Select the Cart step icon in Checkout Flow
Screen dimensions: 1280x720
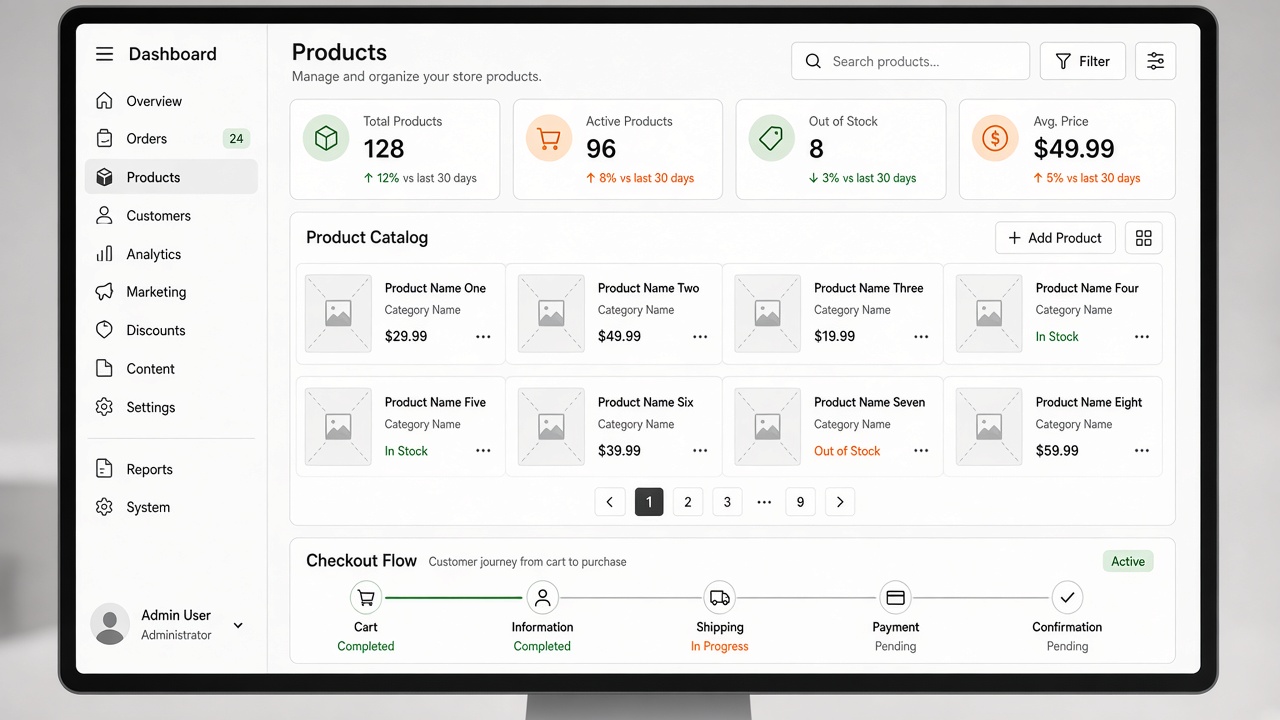[366, 598]
